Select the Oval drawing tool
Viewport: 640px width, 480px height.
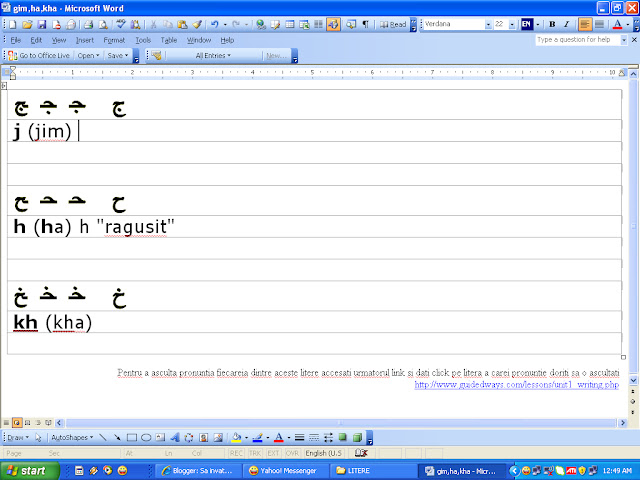click(146, 438)
